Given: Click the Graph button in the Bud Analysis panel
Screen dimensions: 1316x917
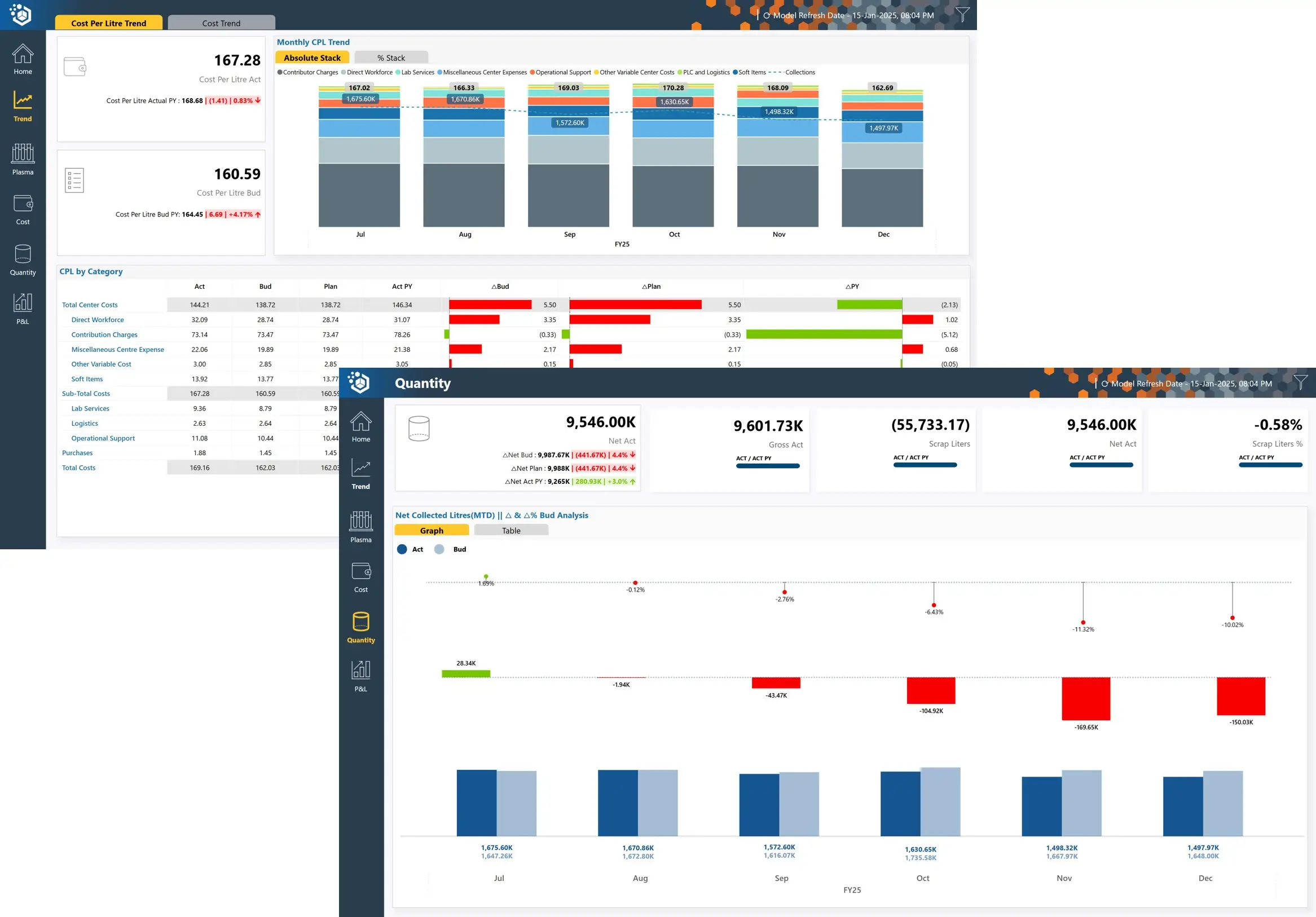Looking at the screenshot, I should (431, 531).
